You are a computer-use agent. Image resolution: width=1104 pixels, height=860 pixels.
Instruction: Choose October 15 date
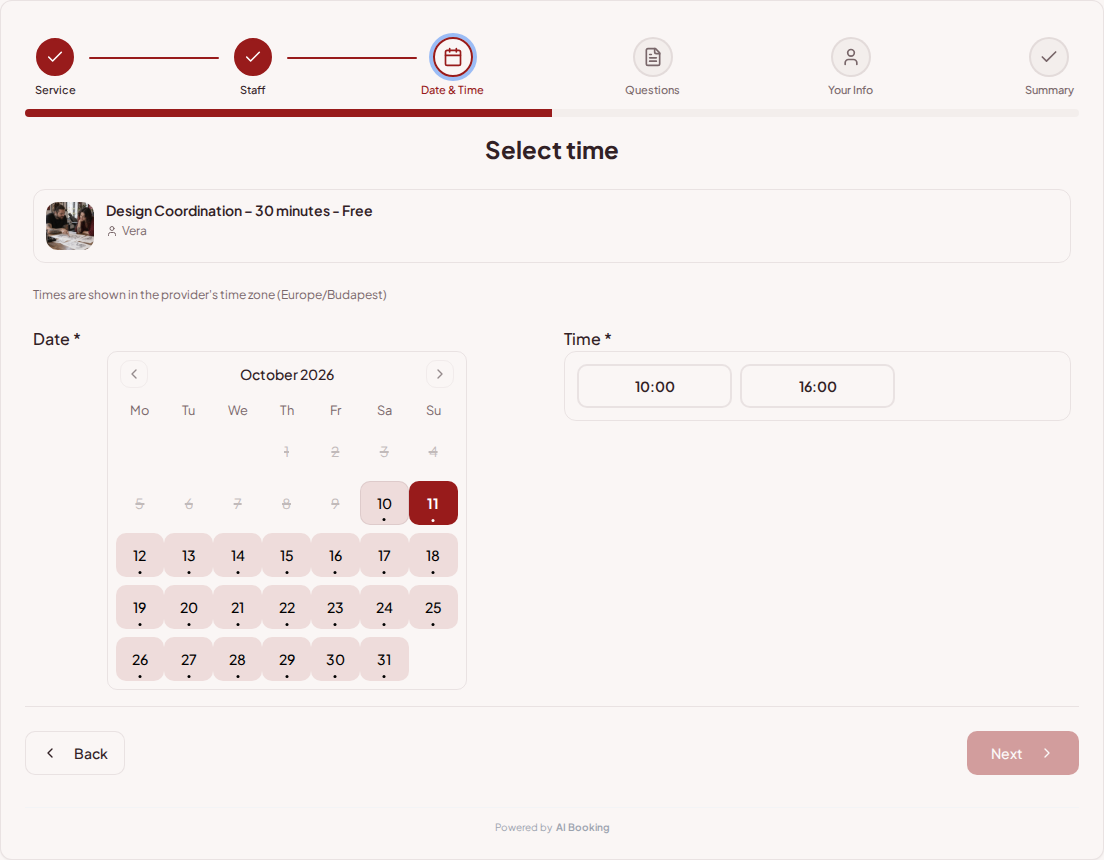pyautogui.click(x=287, y=555)
